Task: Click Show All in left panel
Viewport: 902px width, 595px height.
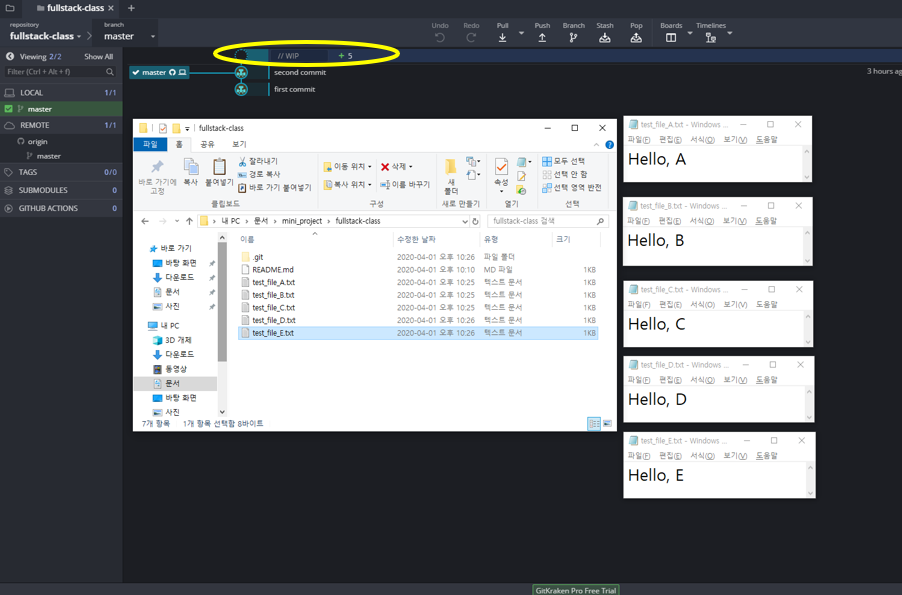Action: tap(98, 56)
